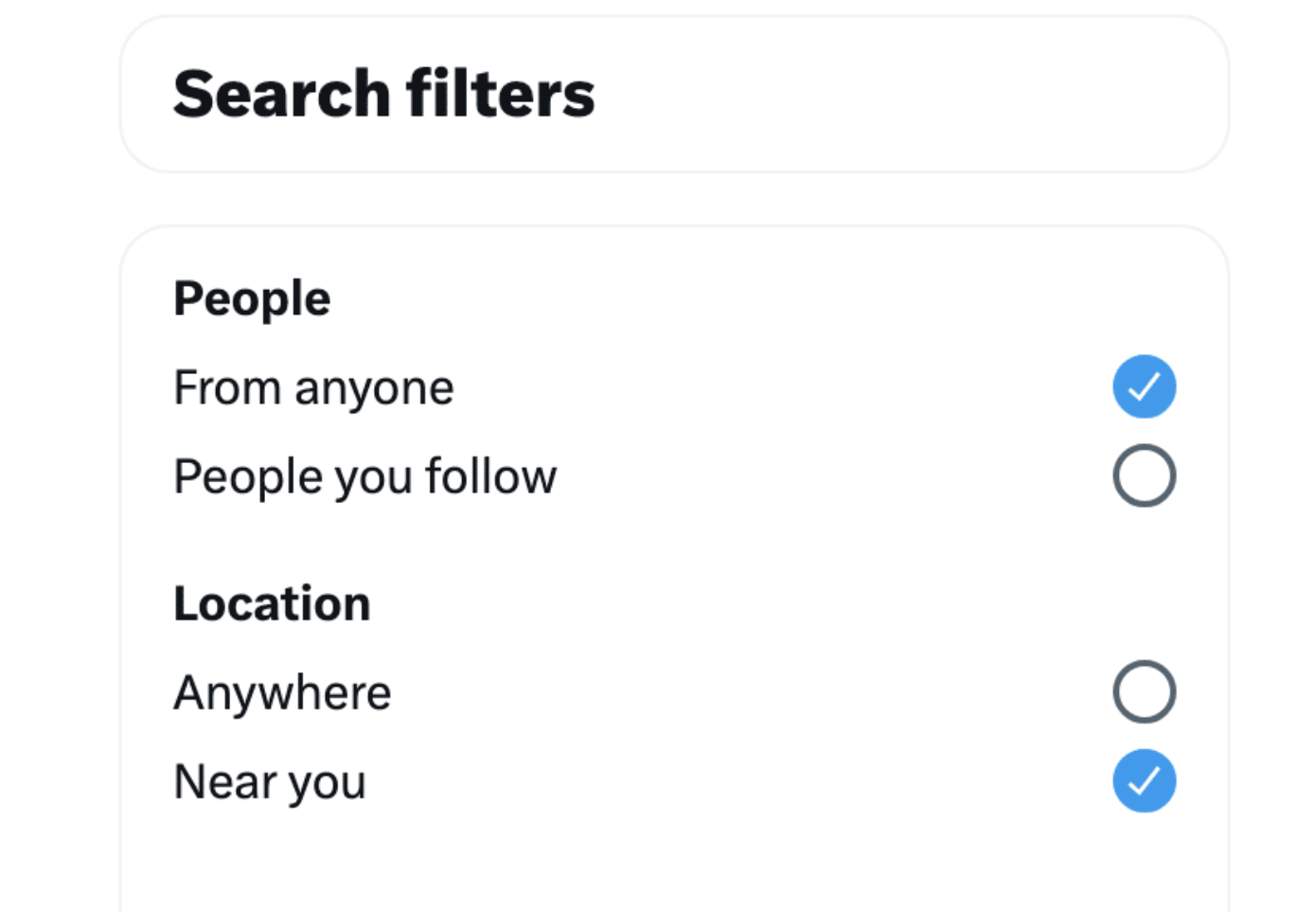1316x912 pixels.
Task: Click the white checkmark beside "From anyone"
Action: [x=1144, y=386]
